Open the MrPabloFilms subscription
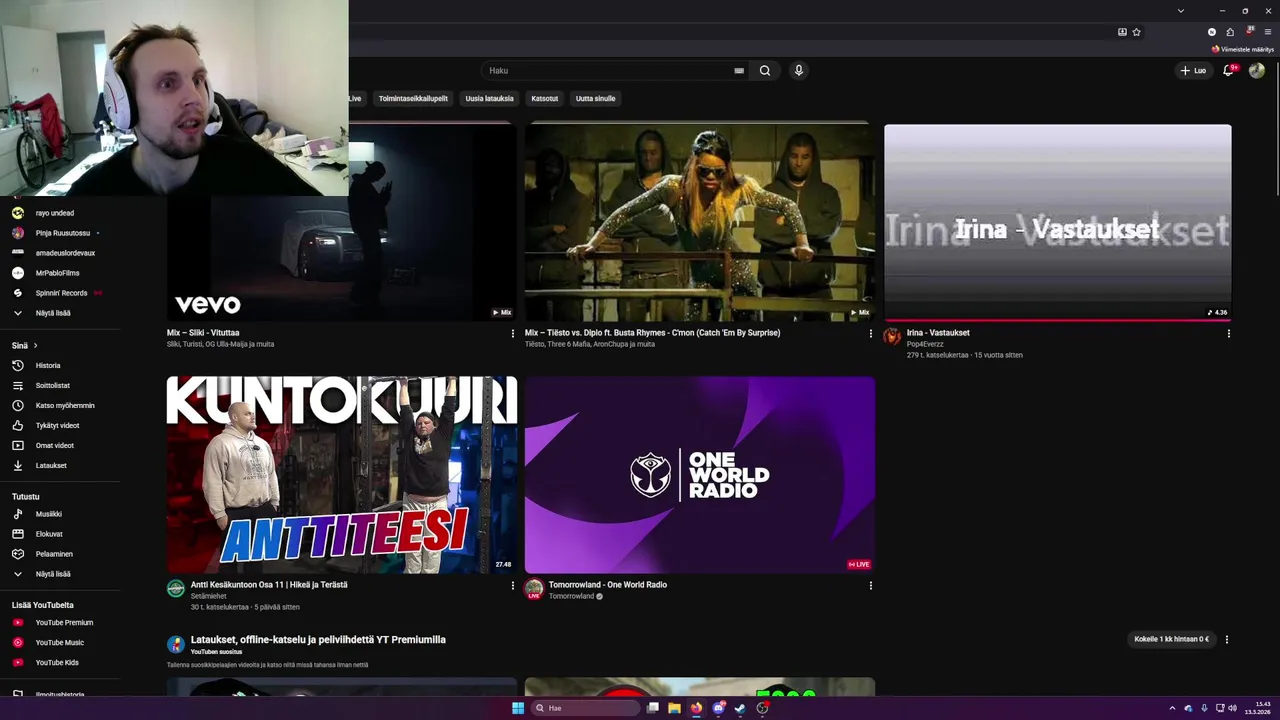 click(57, 273)
